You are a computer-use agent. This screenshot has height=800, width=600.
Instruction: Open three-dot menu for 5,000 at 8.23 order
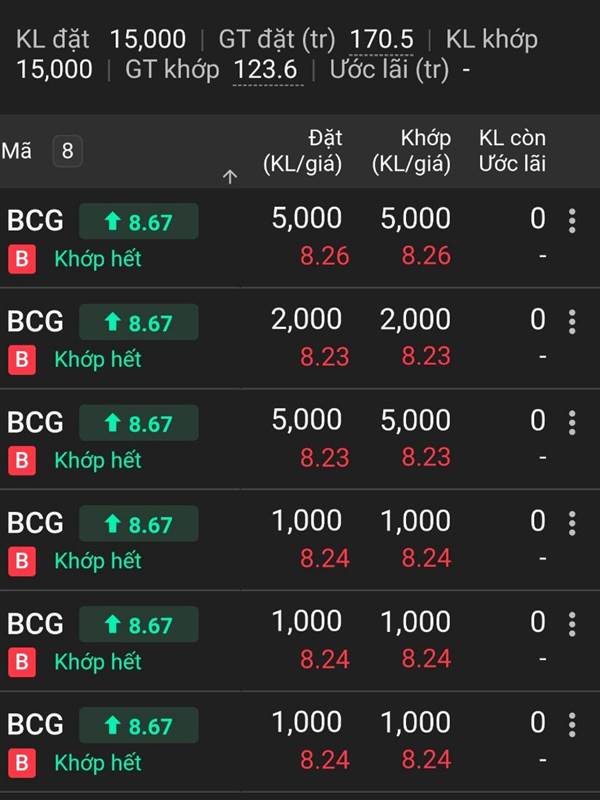[x=572, y=422]
